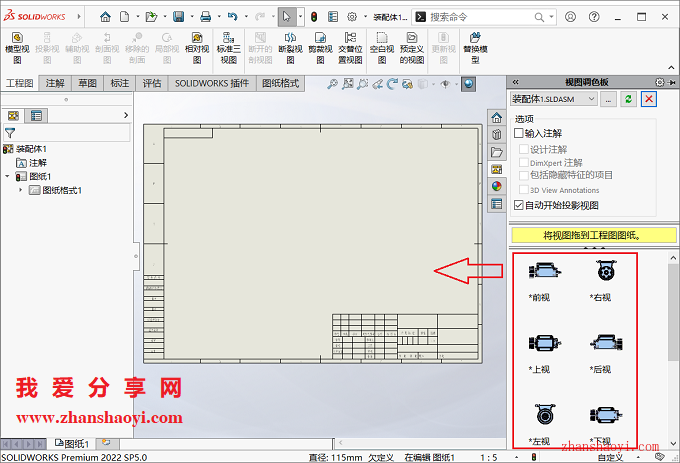Undo the last action
The height and width of the screenshot is (463, 680).
pos(233,17)
